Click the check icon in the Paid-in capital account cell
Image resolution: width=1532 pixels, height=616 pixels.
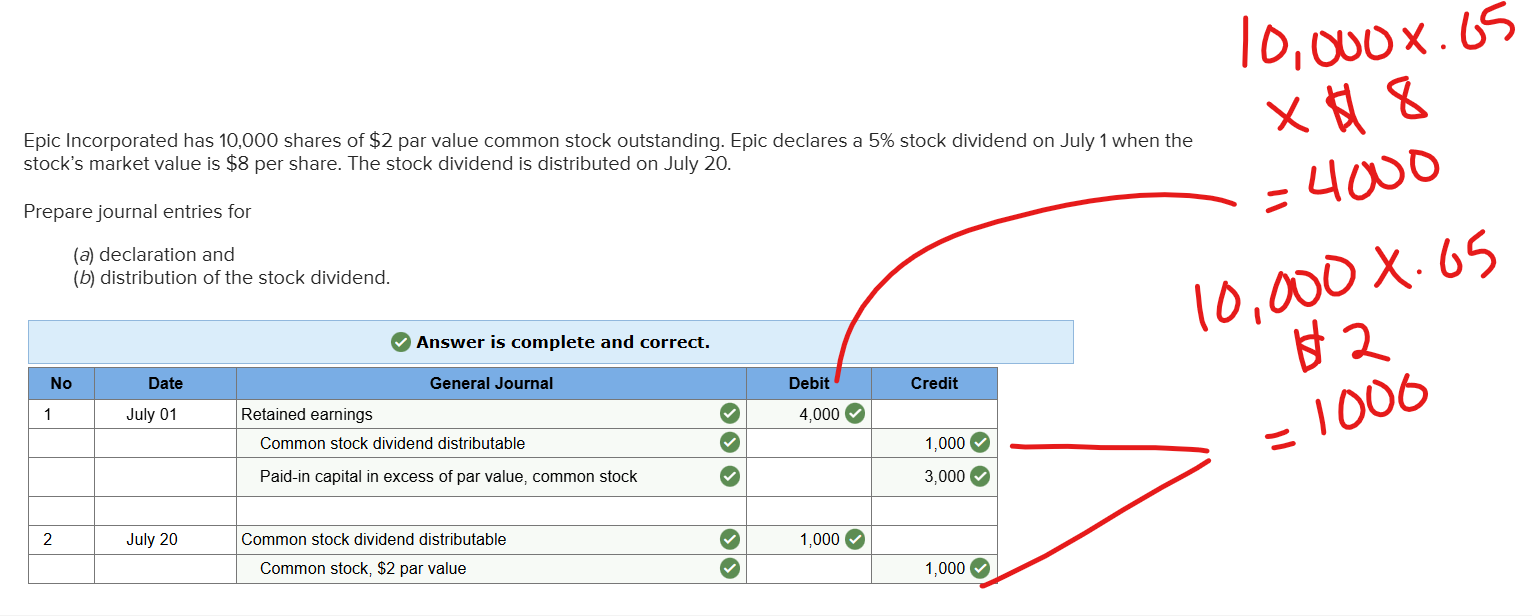coord(730,476)
